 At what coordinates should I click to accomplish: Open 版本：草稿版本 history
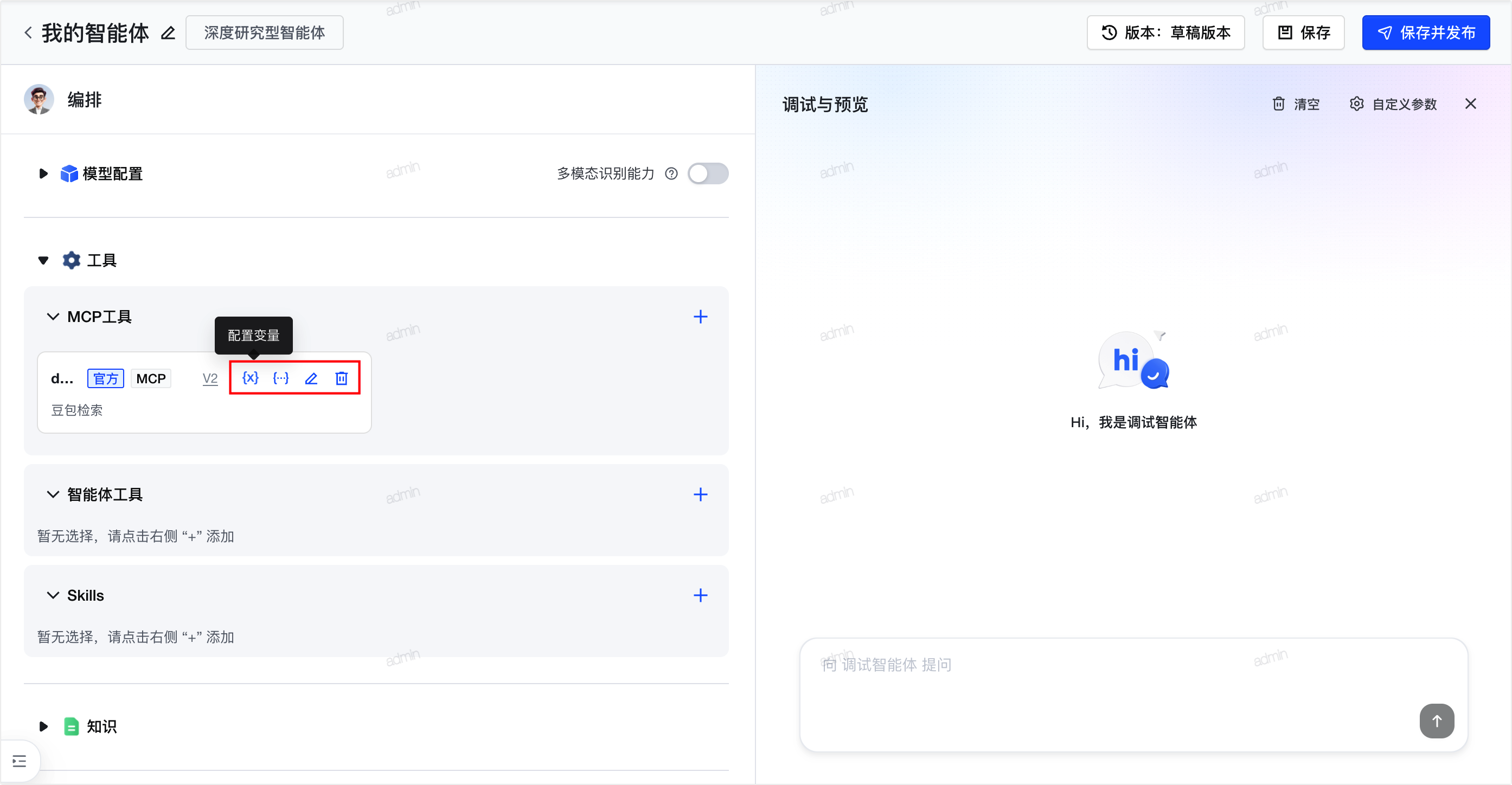1165,33
